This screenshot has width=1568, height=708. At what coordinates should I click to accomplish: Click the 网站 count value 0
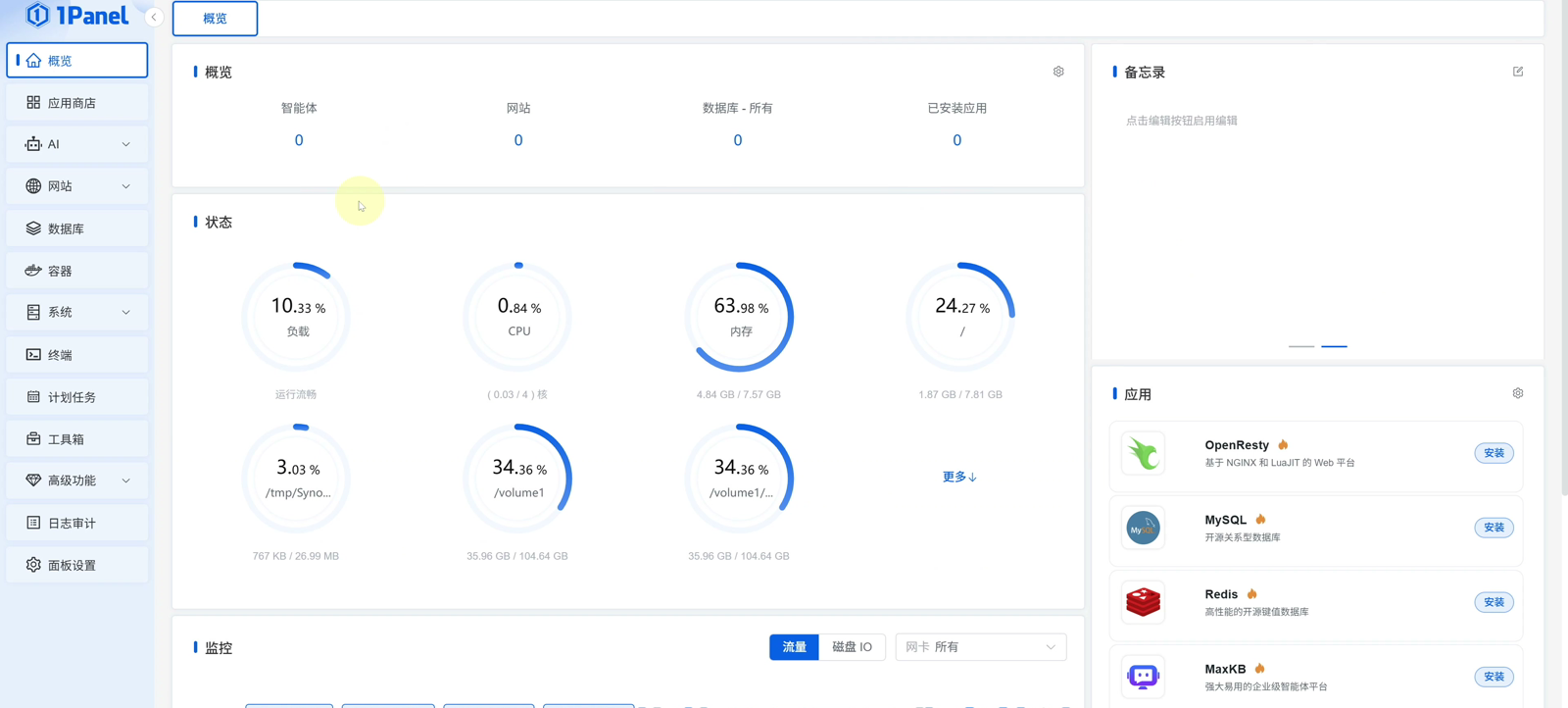[518, 140]
